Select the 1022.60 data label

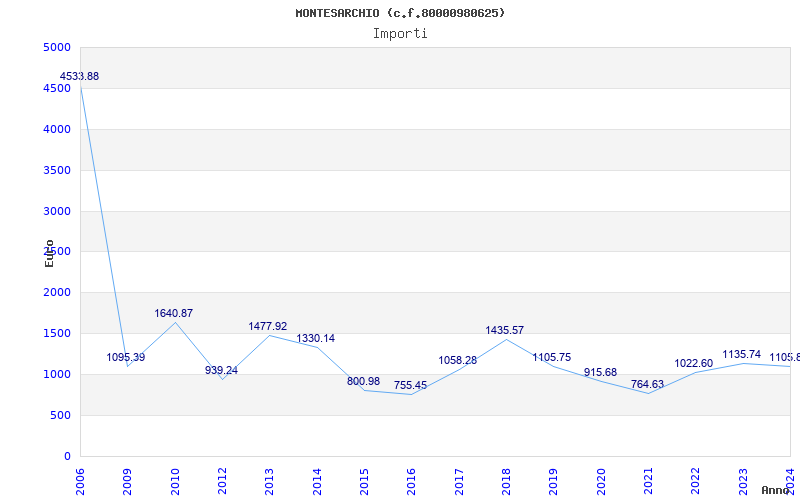694,364
